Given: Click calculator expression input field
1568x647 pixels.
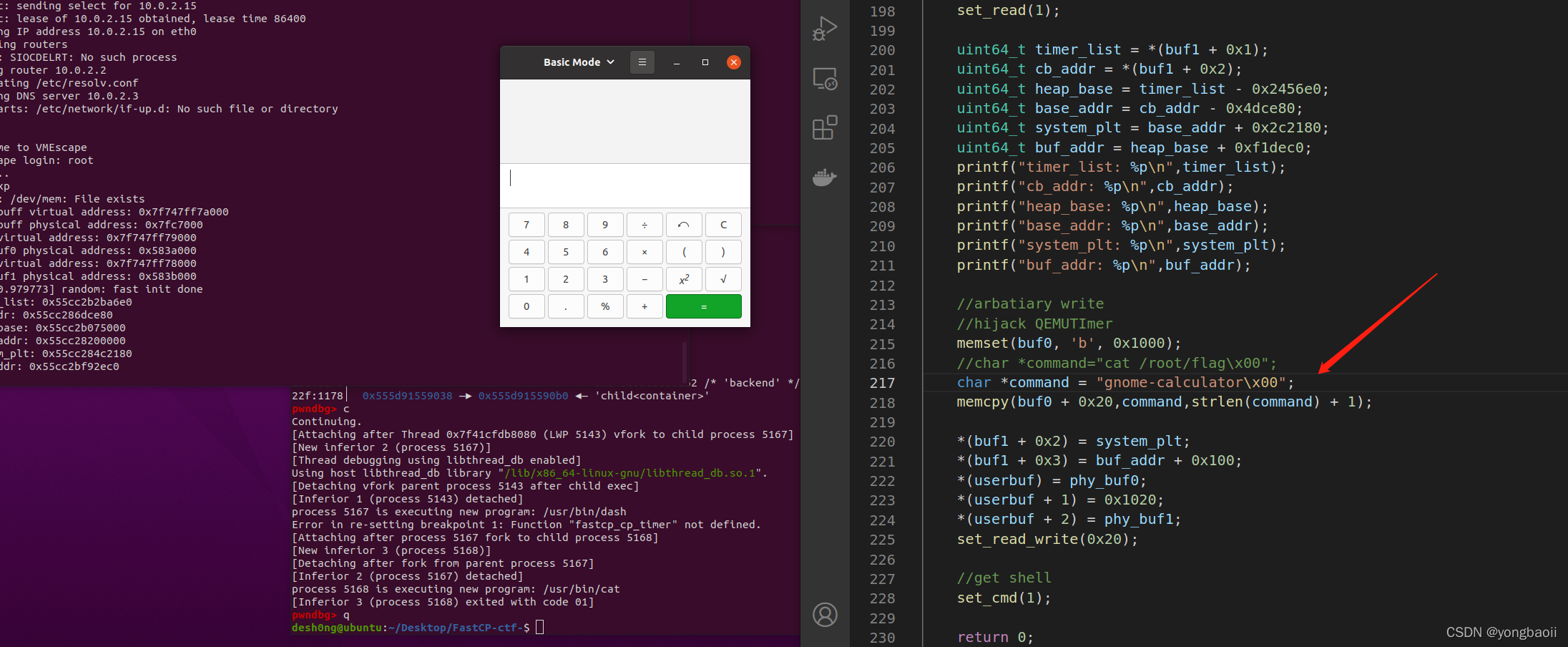Looking at the screenshot, I should (x=625, y=185).
